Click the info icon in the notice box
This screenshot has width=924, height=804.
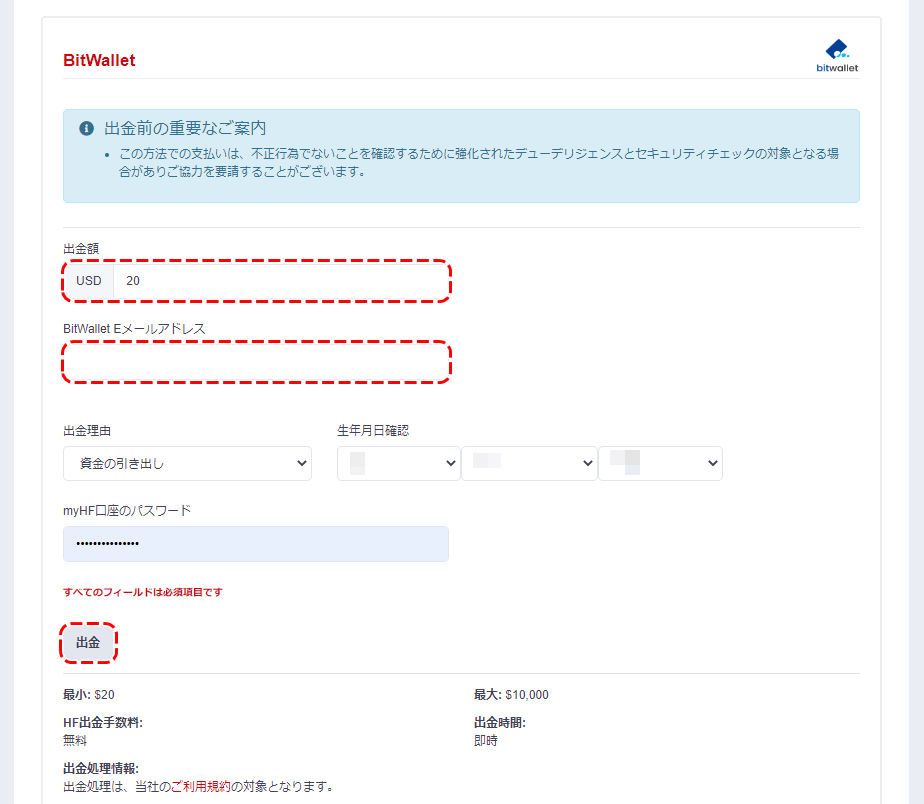(x=87, y=128)
